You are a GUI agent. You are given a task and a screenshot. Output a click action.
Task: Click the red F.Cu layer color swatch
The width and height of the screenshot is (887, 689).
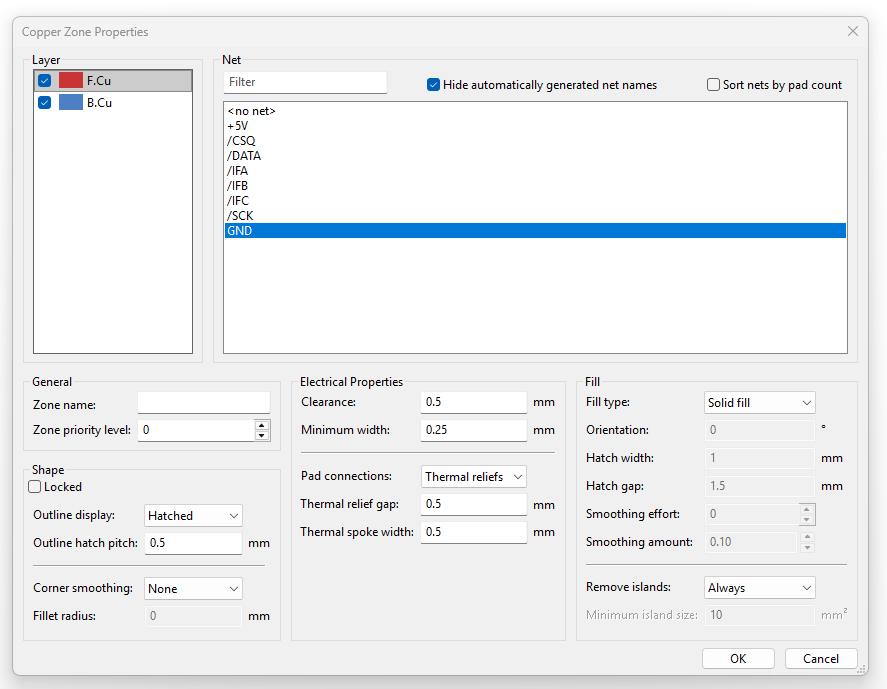coord(70,81)
